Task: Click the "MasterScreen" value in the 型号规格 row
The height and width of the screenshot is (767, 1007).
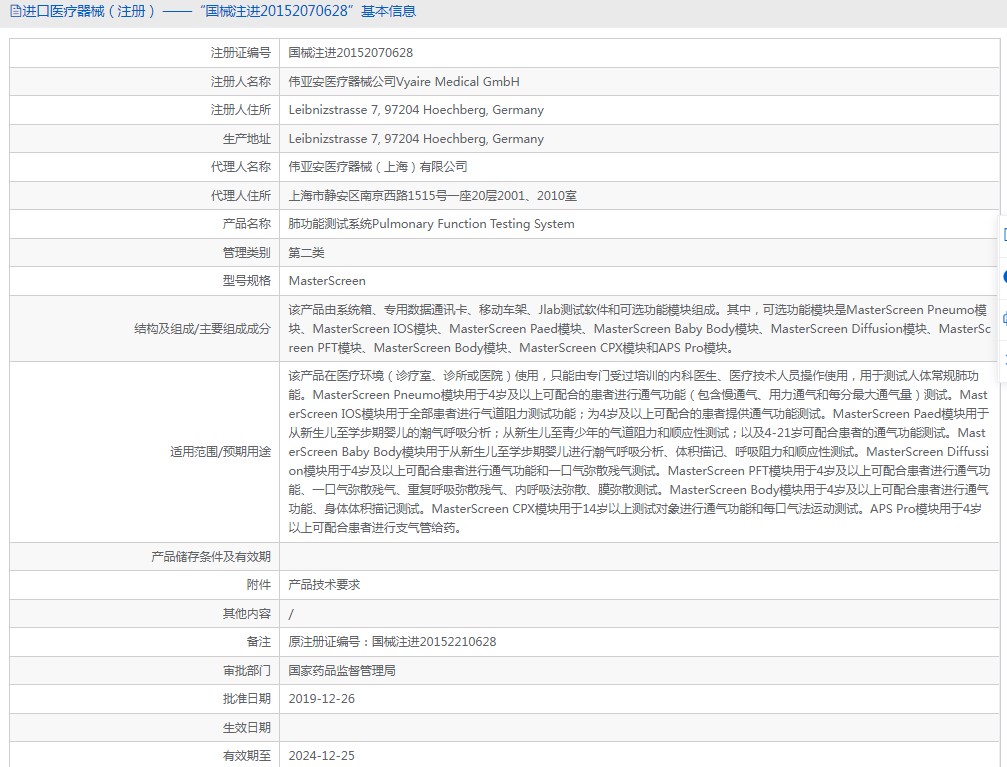Action: pos(327,281)
